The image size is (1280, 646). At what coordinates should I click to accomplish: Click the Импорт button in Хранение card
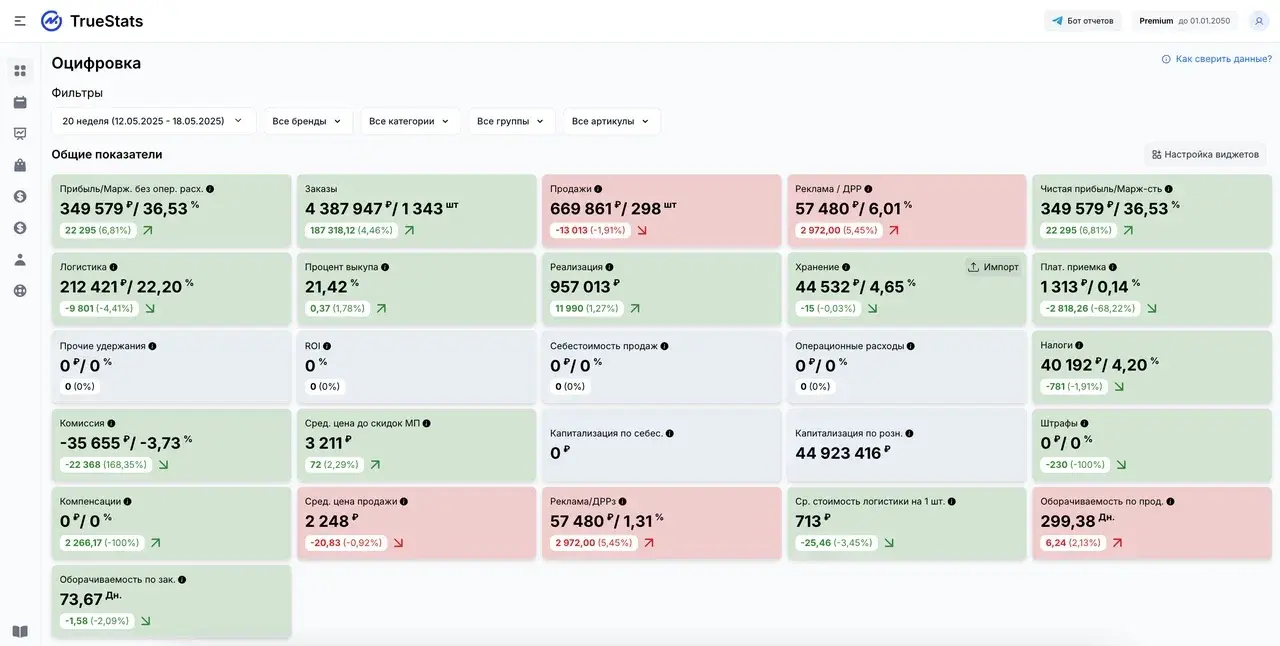coord(994,267)
